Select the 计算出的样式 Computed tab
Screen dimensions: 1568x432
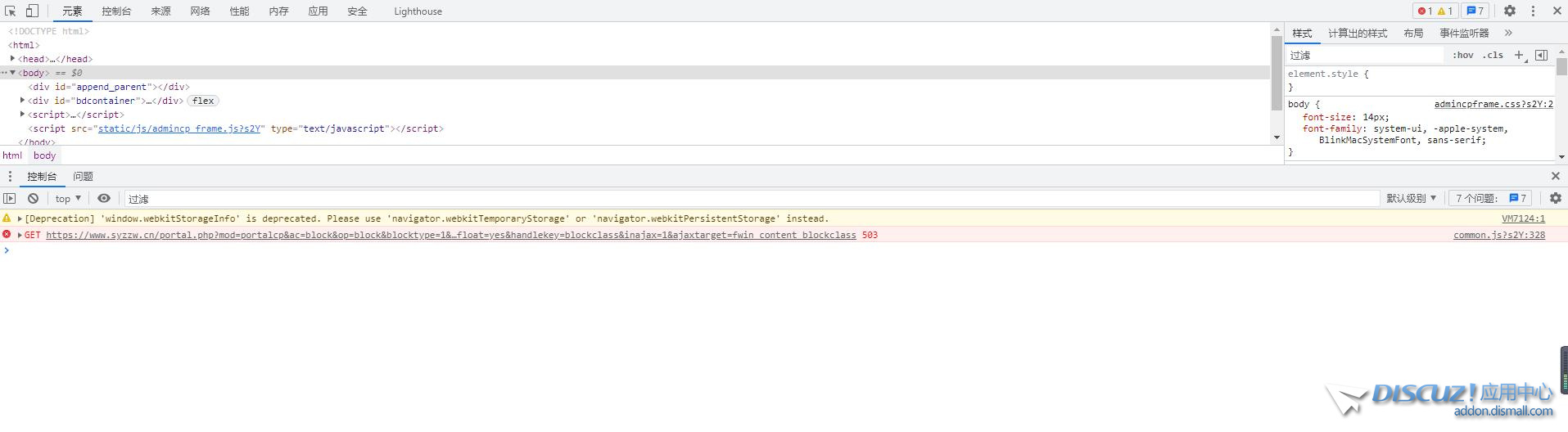point(1358,33)
